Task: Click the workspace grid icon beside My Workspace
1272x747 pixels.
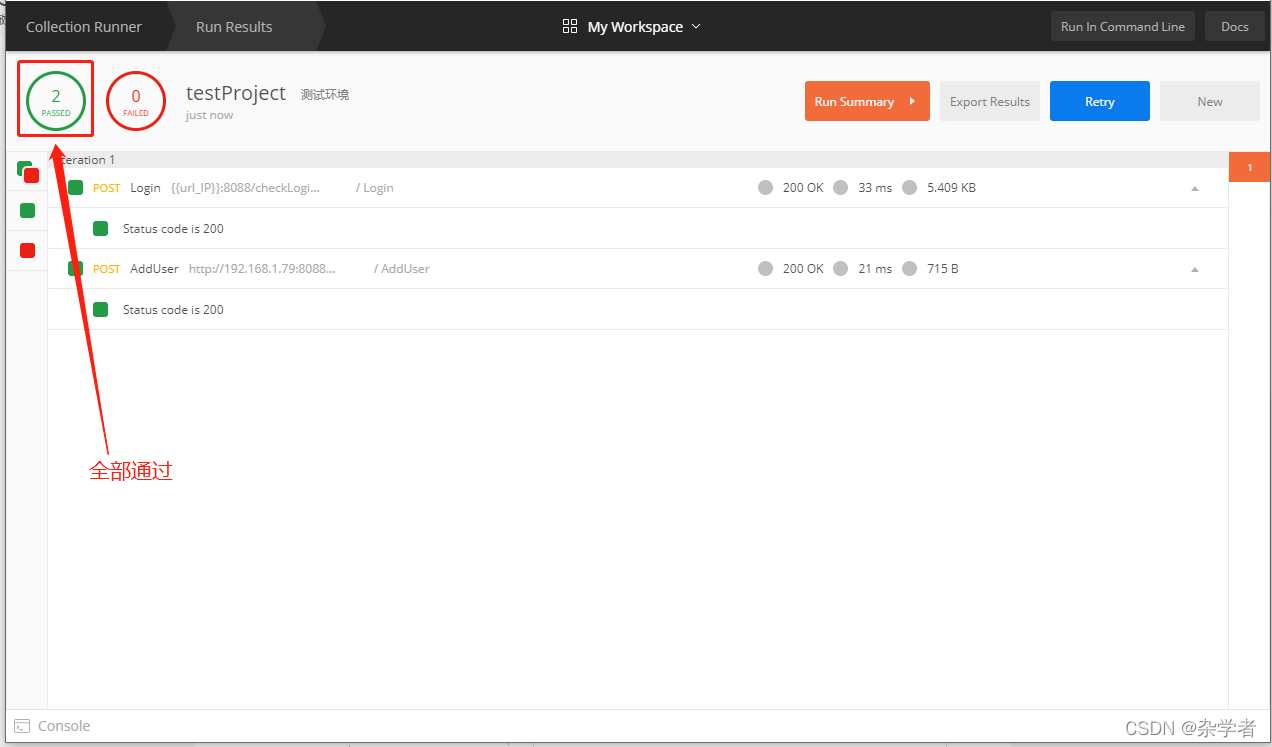Action: tap(570, 26)
